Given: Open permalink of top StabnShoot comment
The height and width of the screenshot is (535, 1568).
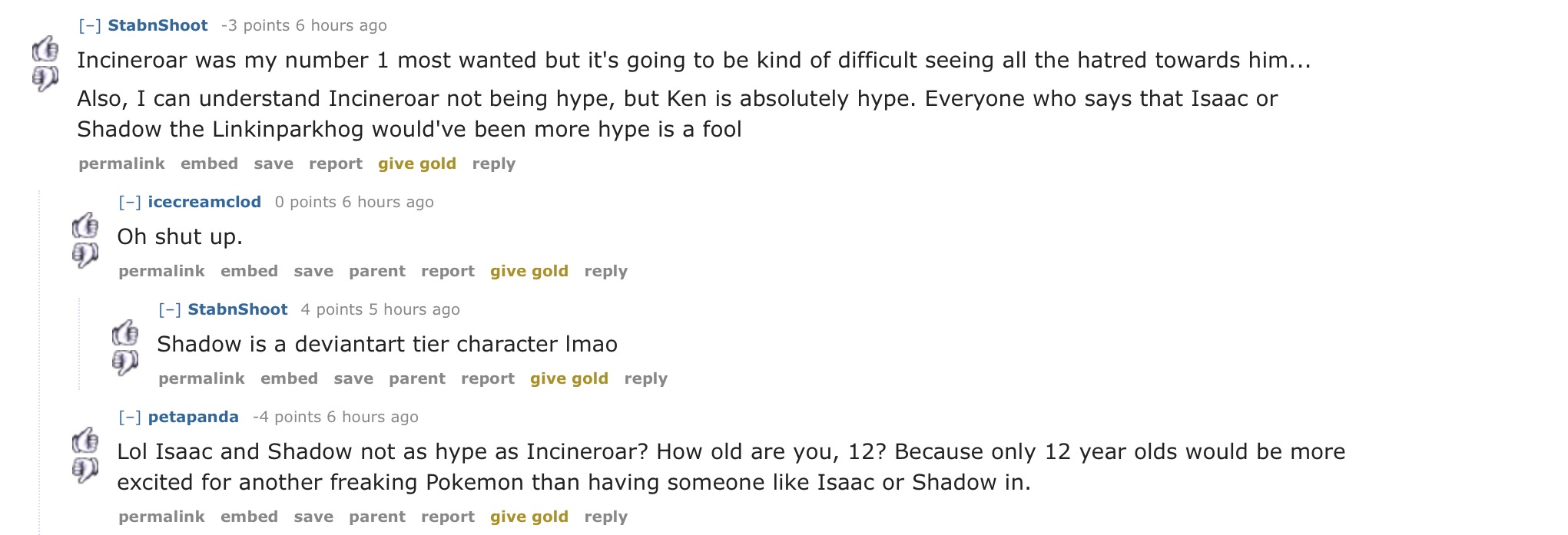Looking at the screenshot, I should (x=121, y=163).
